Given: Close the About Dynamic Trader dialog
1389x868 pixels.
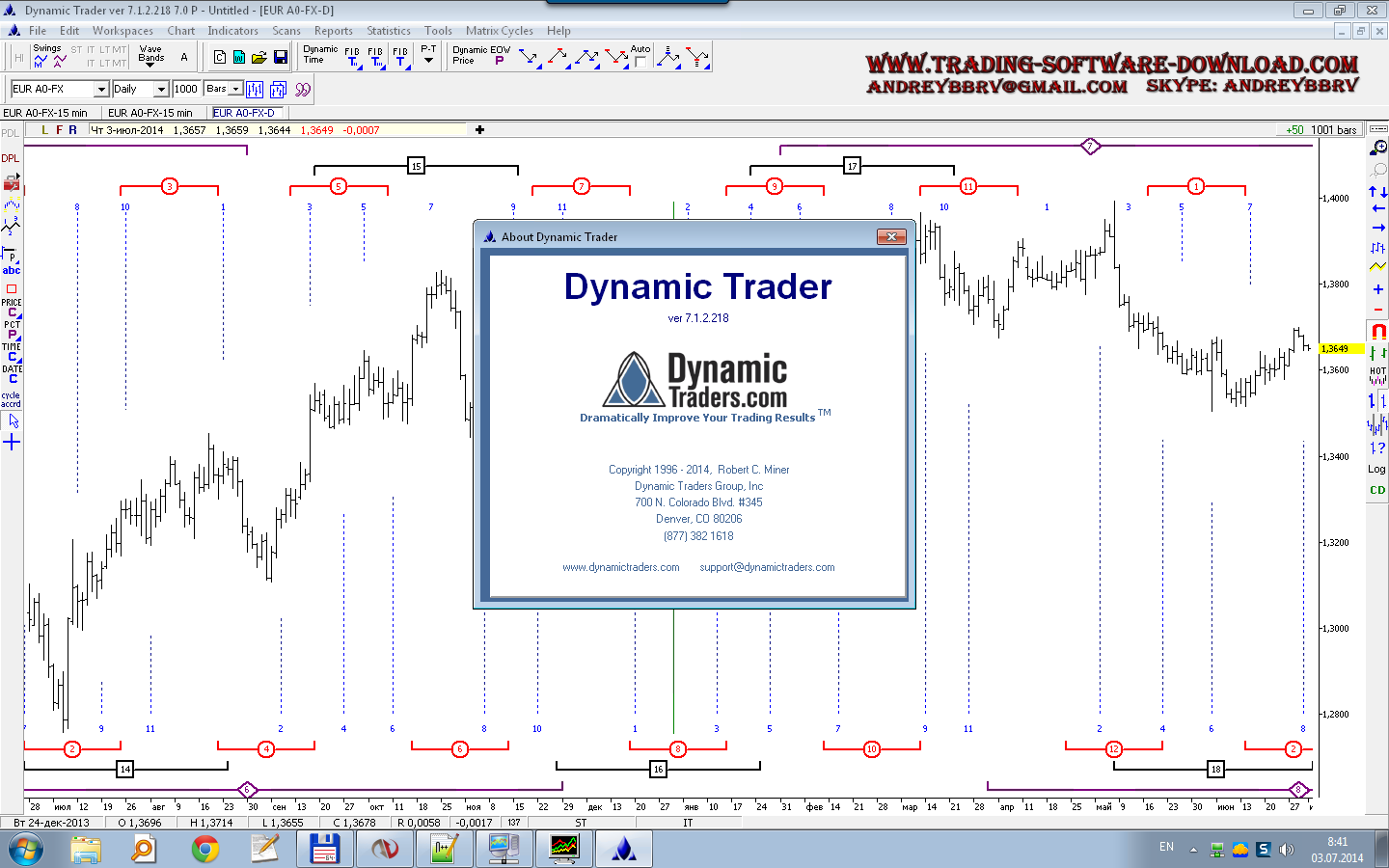Looking at the screenshot, I should tap(891, 236).
